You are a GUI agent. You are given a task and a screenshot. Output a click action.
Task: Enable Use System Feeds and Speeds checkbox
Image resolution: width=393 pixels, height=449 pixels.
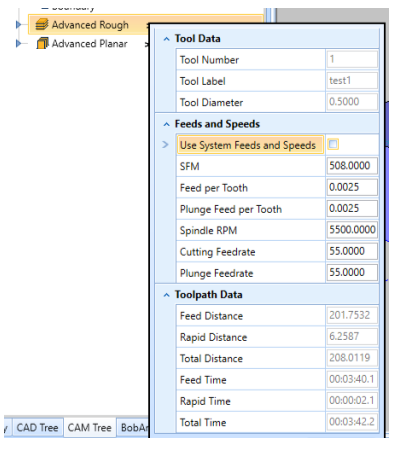click(x=333, y=144)
